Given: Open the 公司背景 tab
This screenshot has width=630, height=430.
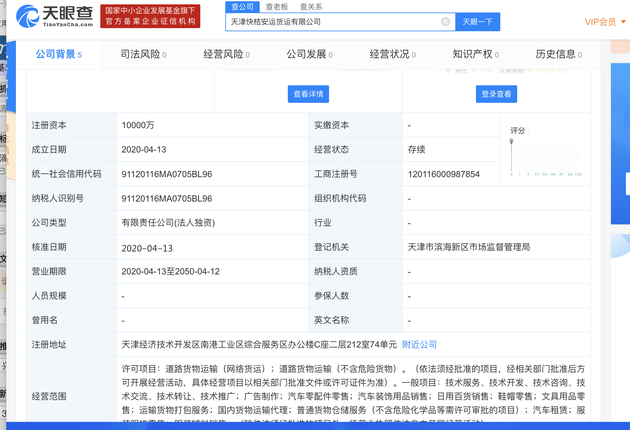Looking at the screenshot, I should point(59,54).
